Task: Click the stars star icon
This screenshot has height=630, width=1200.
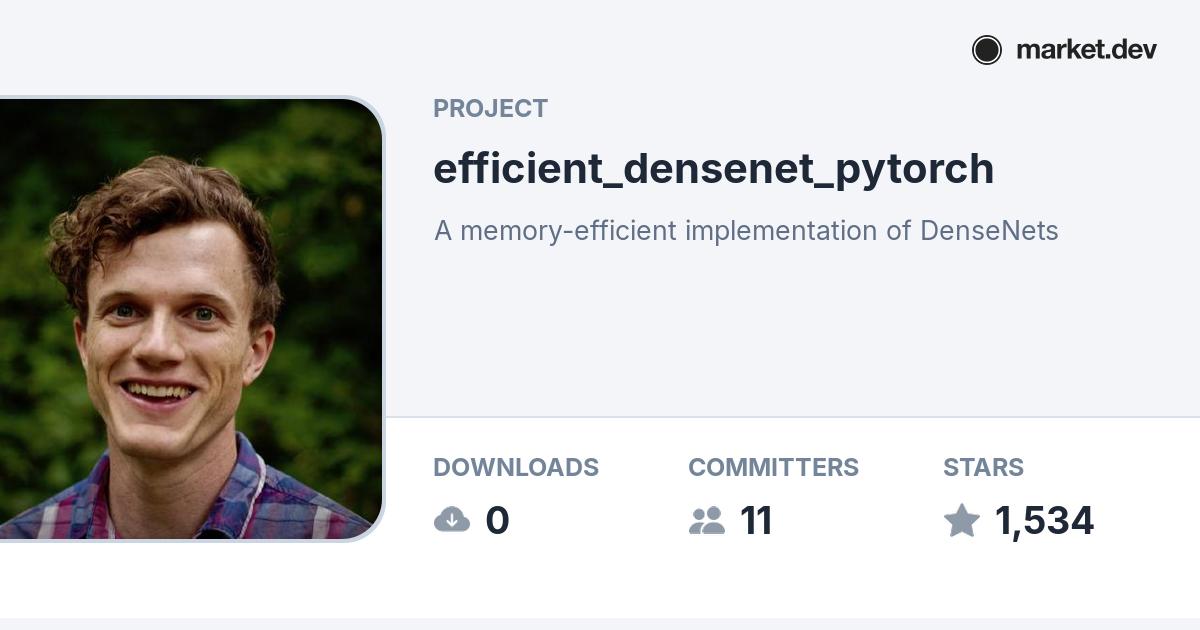Action: 962,520
